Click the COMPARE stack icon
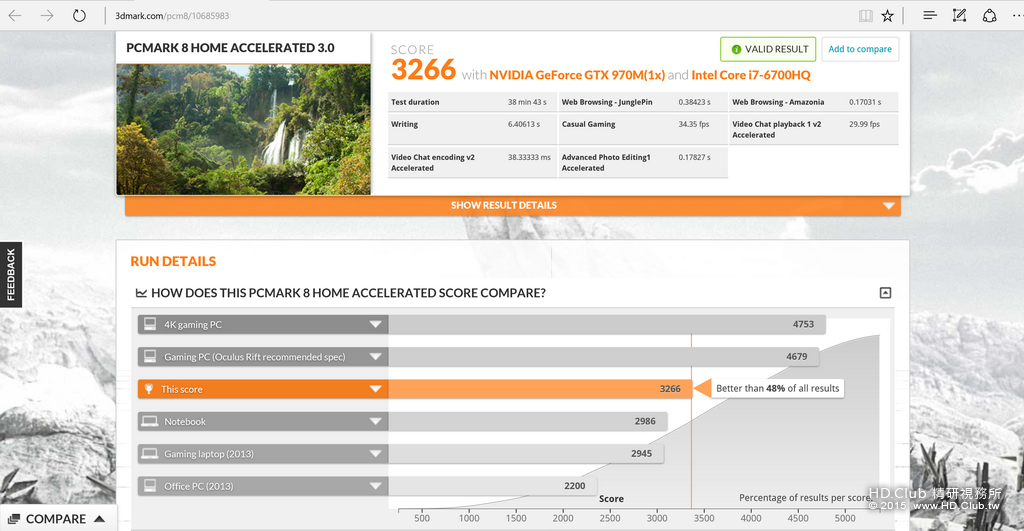This screenshot has height=531, width=1024. (x=14, y=519)
